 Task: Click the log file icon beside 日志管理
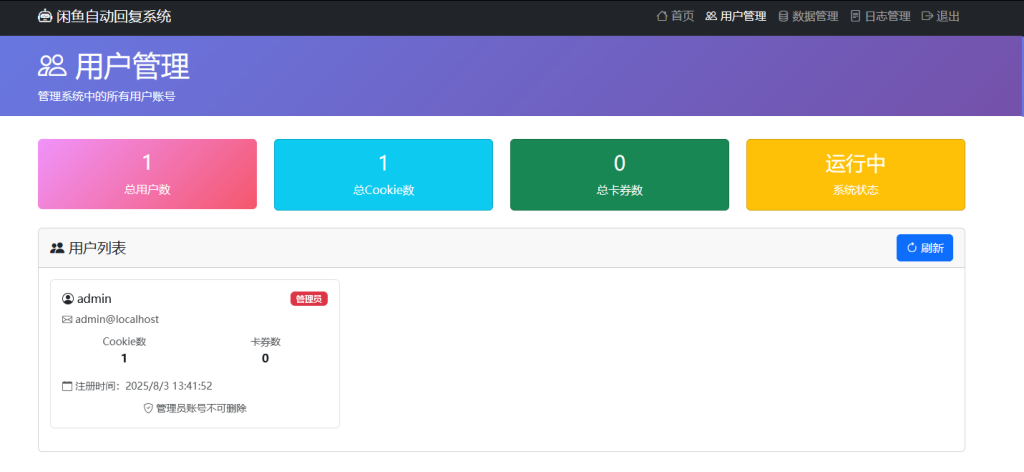855,16
